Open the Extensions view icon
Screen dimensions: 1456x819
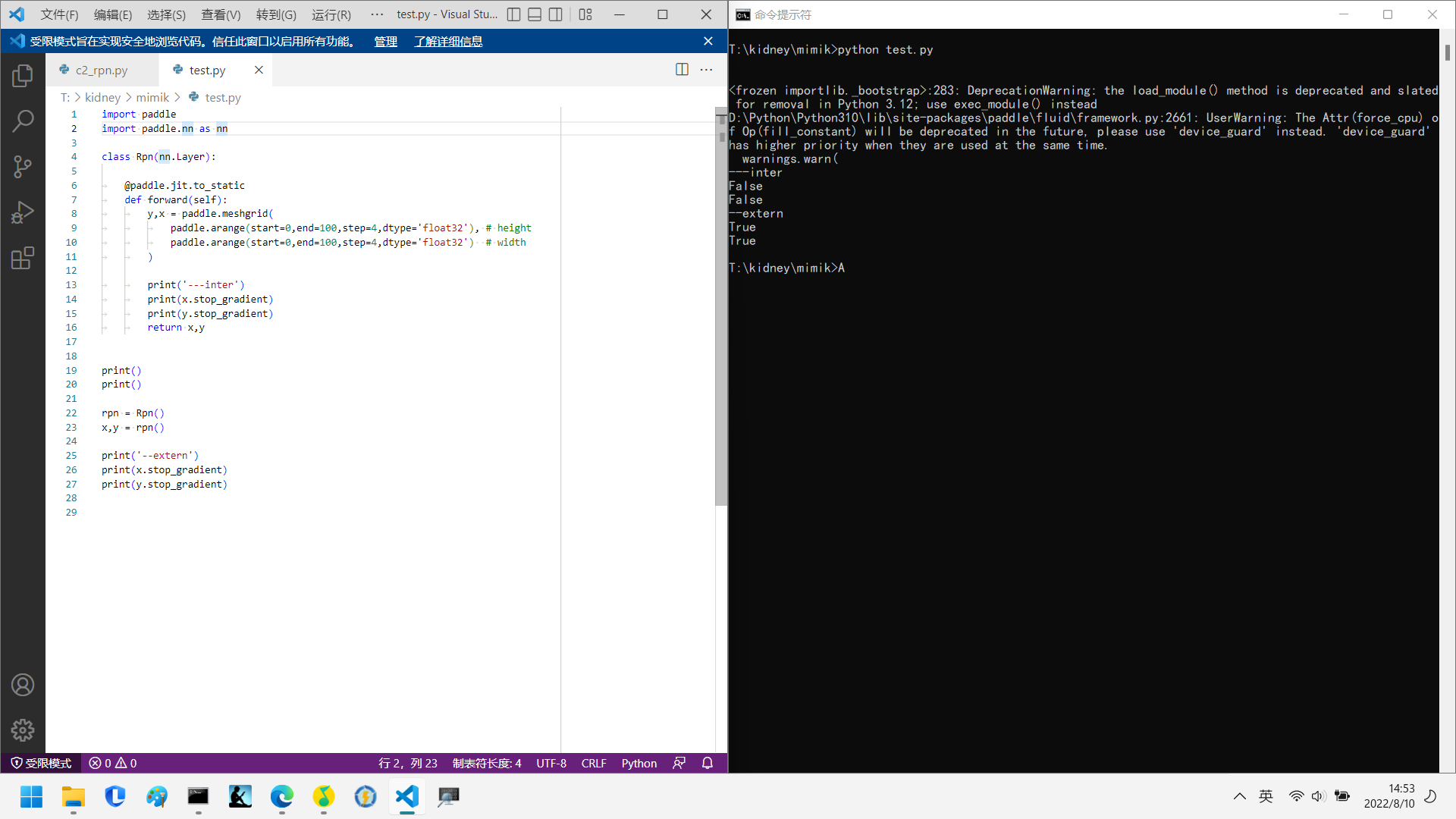(23, 259)
